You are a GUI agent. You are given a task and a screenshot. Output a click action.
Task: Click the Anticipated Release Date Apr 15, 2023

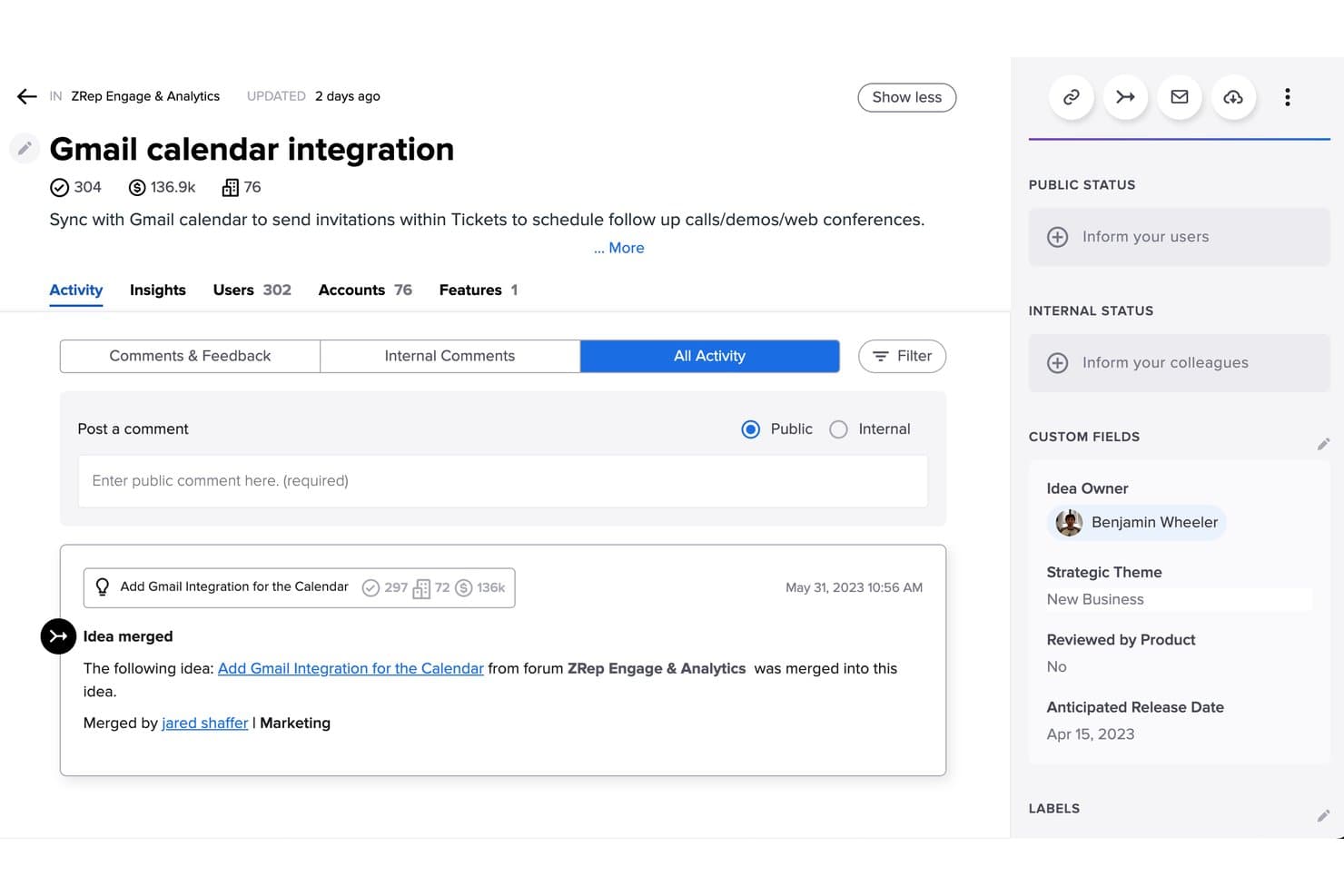click(1090, 734)
